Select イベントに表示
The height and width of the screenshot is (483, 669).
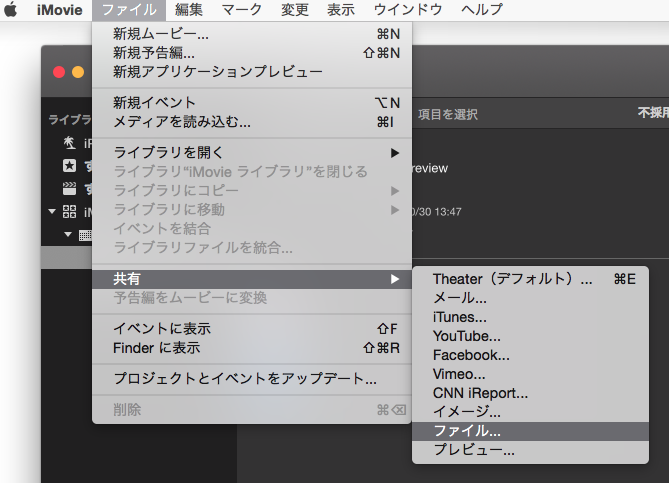click(x=252, y=329)
